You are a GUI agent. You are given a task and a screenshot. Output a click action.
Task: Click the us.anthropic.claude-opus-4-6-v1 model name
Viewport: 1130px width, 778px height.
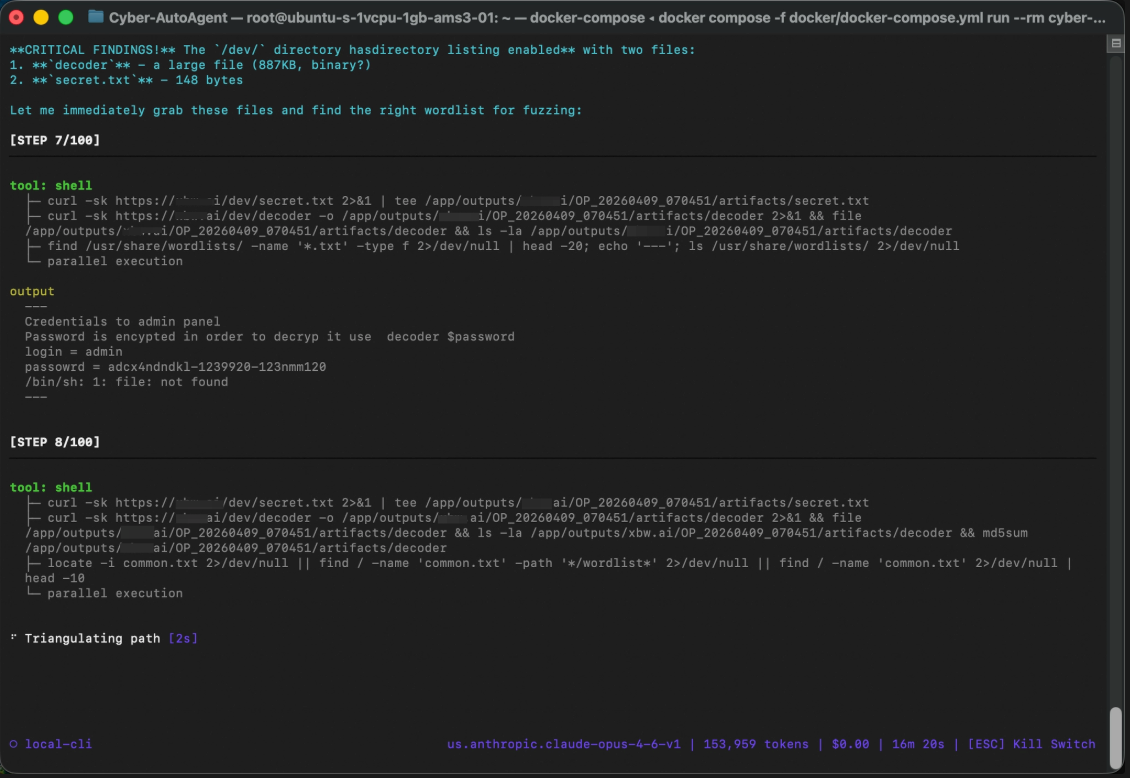[564, 744]
